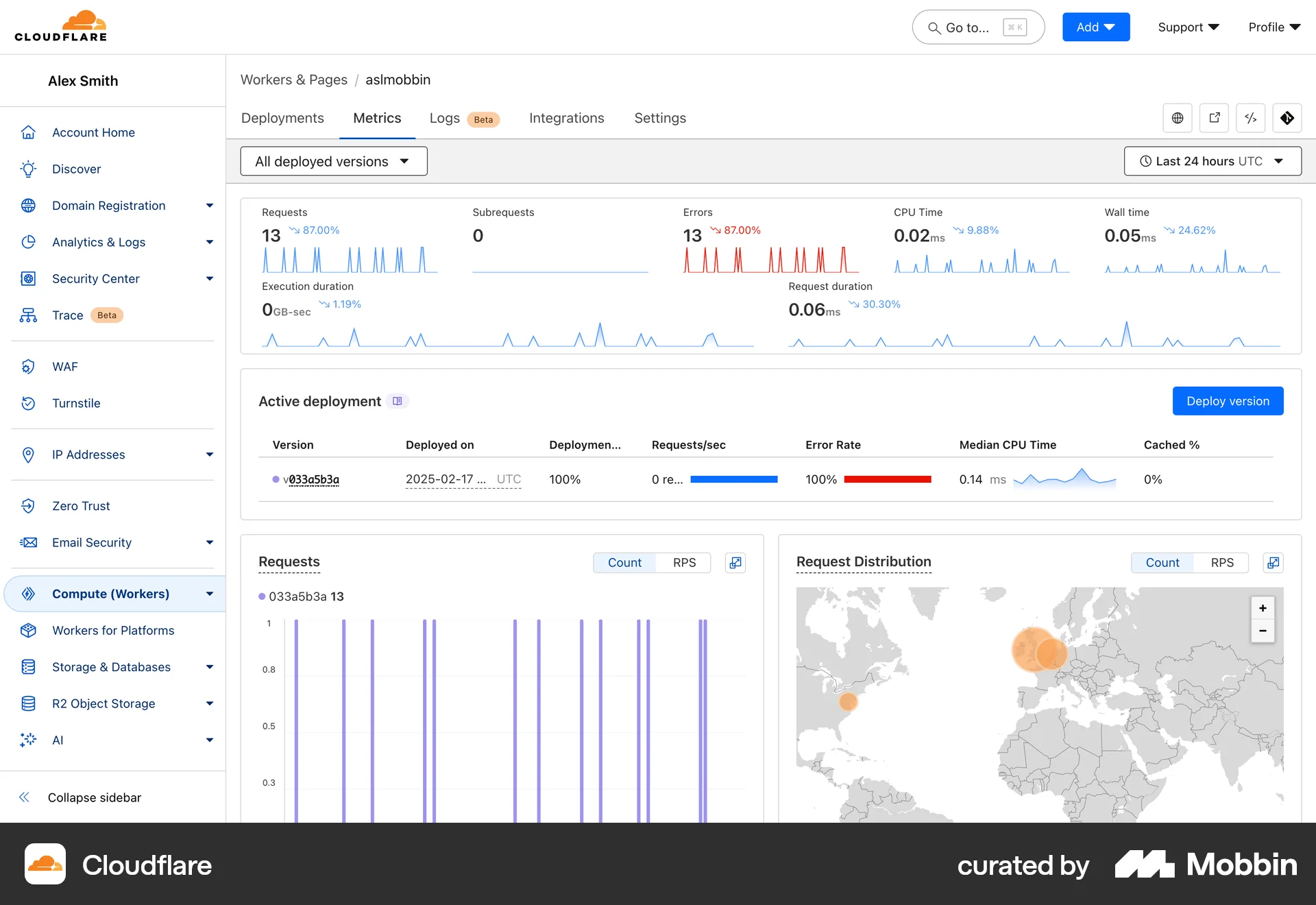Expand the Request Distribution chart resize icon
1316x905 pixels.
coord(1274,562)
